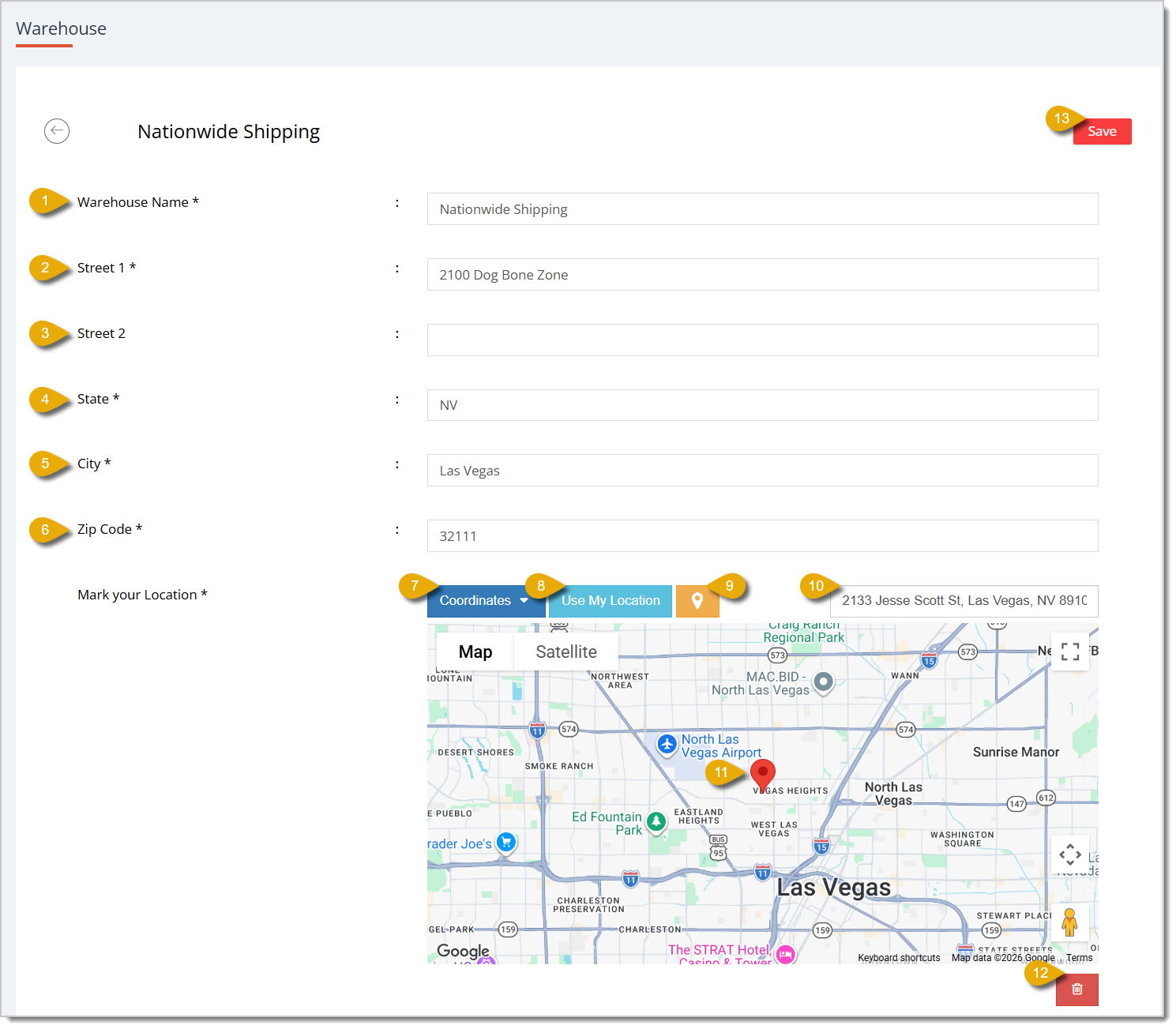Click the WASHINGTON SQUARE map label
The width and height of the screenshot is (1176, 1029).
[x=962, y=839]
